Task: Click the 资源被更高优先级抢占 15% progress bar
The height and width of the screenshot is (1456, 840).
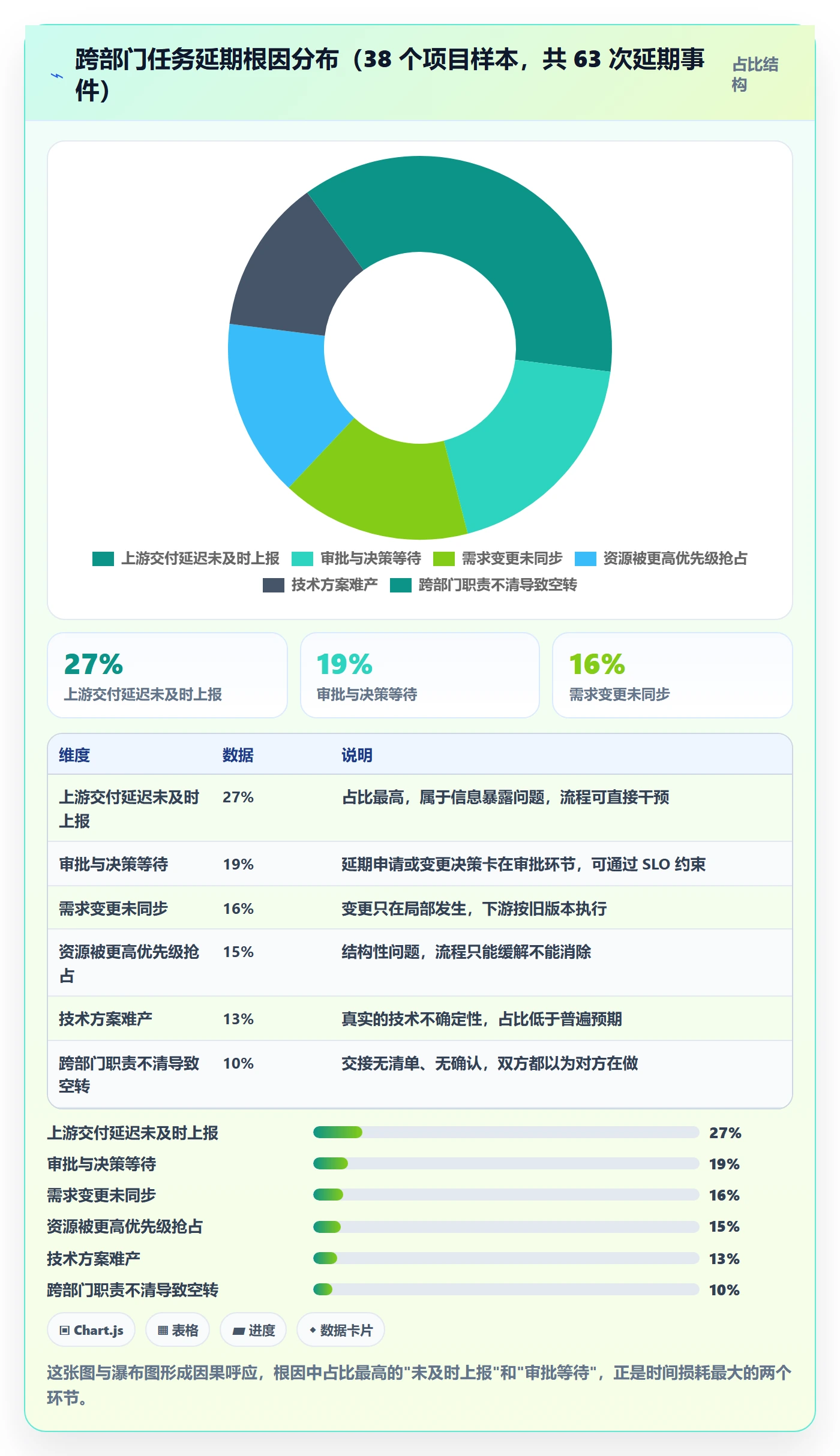Action: (x=506, y=1226)
